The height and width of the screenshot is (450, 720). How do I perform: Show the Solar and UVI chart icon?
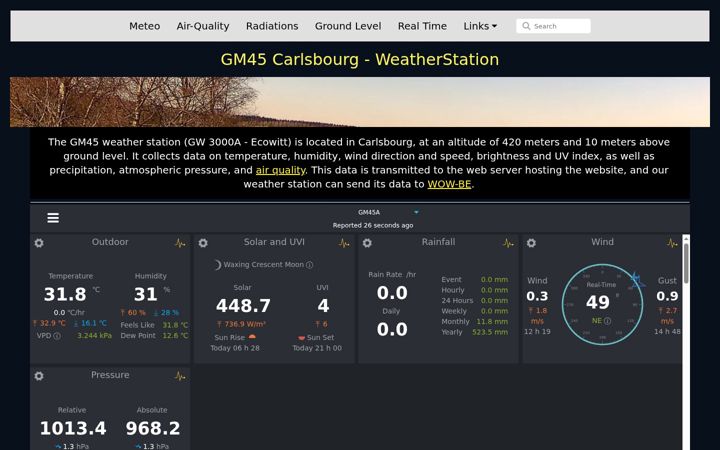pos(344,243)
